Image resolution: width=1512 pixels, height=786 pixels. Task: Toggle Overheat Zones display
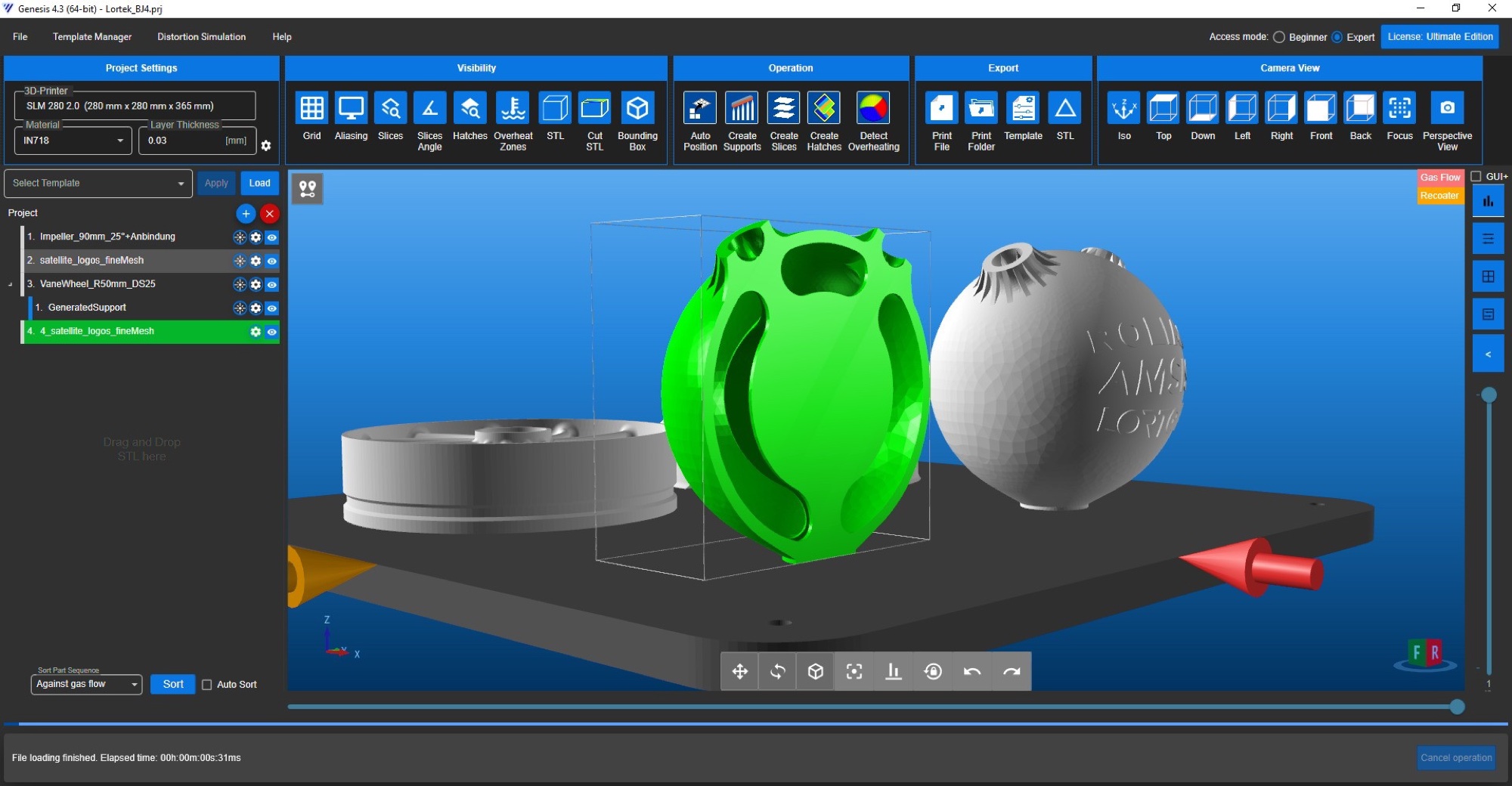tap(513, 108)
